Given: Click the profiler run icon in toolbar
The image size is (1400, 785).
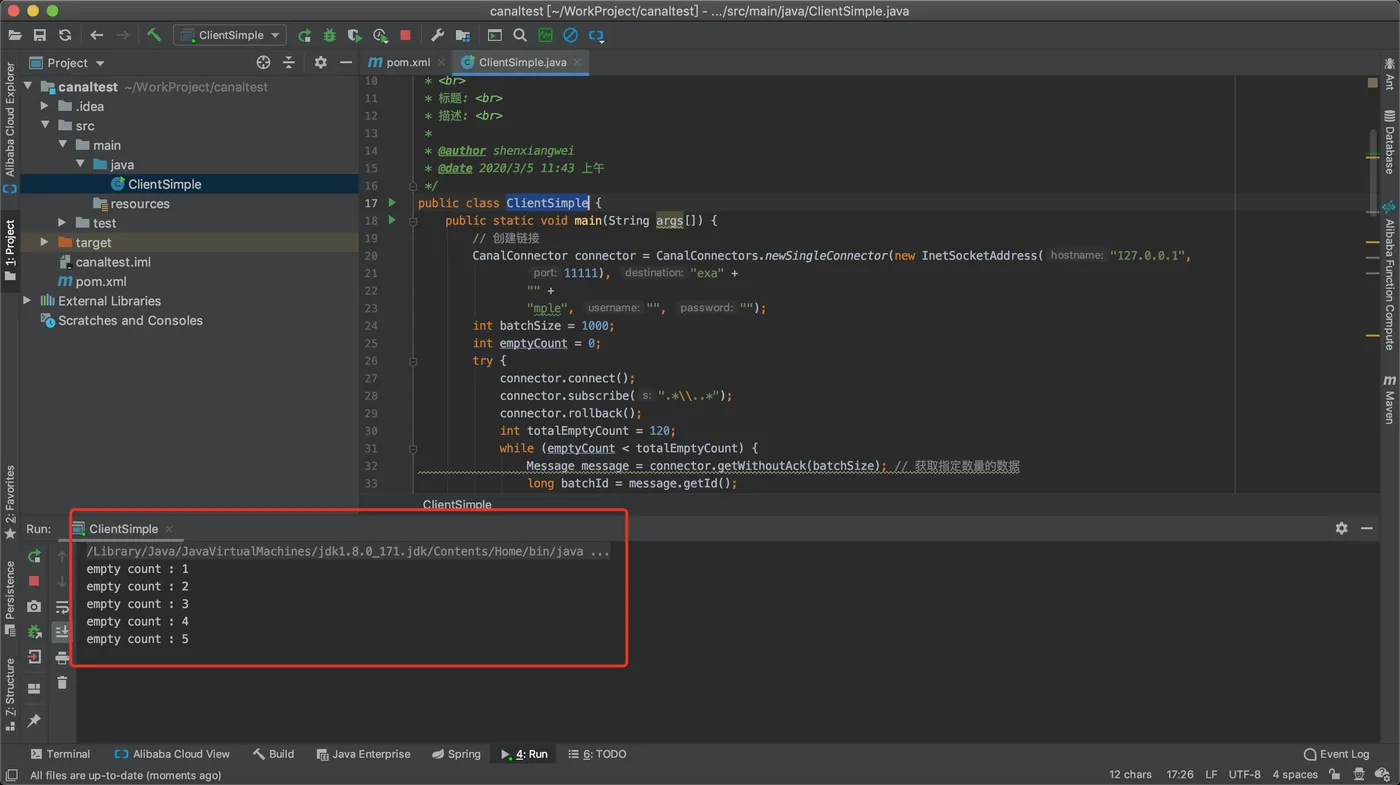Looking at the screenshot, I should pyautogui.click(x=380, y=35).
